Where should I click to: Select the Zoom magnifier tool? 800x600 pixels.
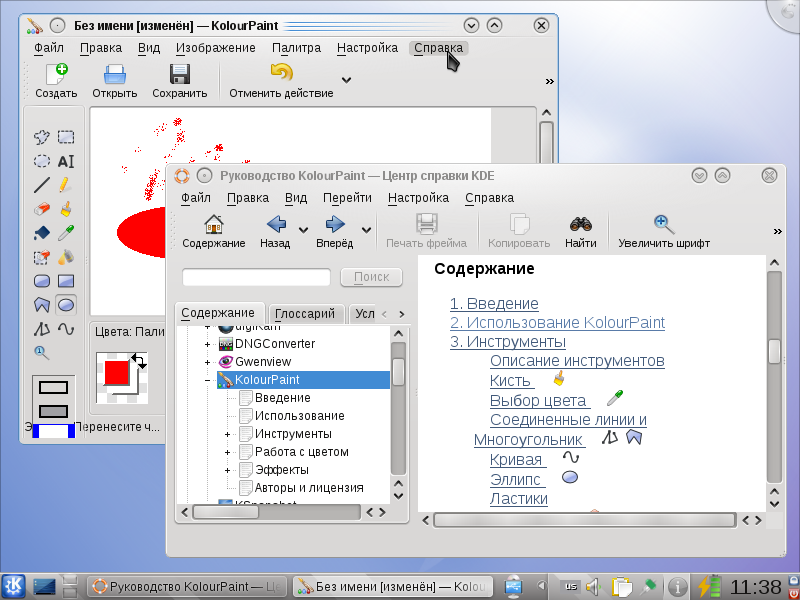coord(42,353)
